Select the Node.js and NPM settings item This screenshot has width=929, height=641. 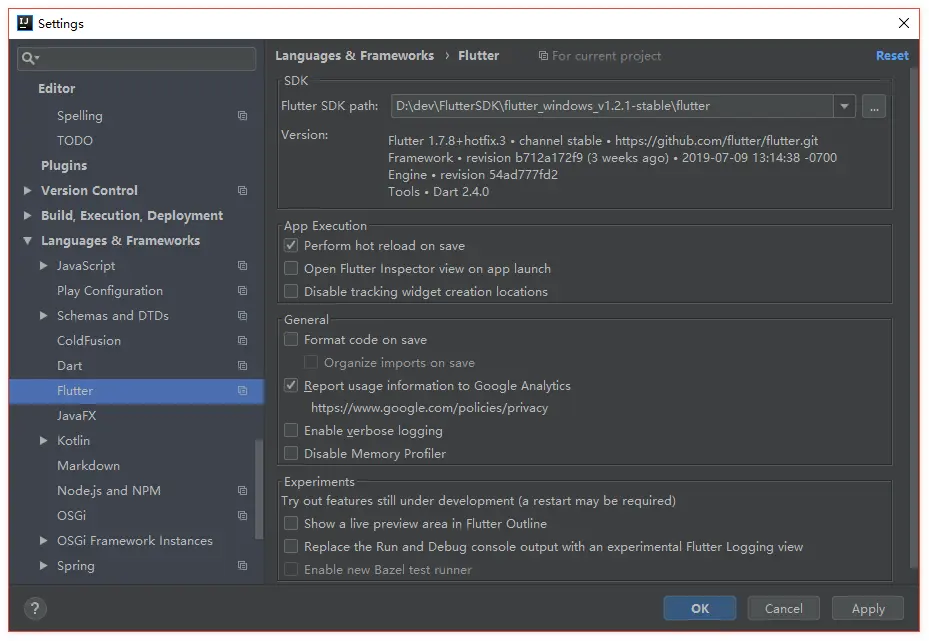108,491
